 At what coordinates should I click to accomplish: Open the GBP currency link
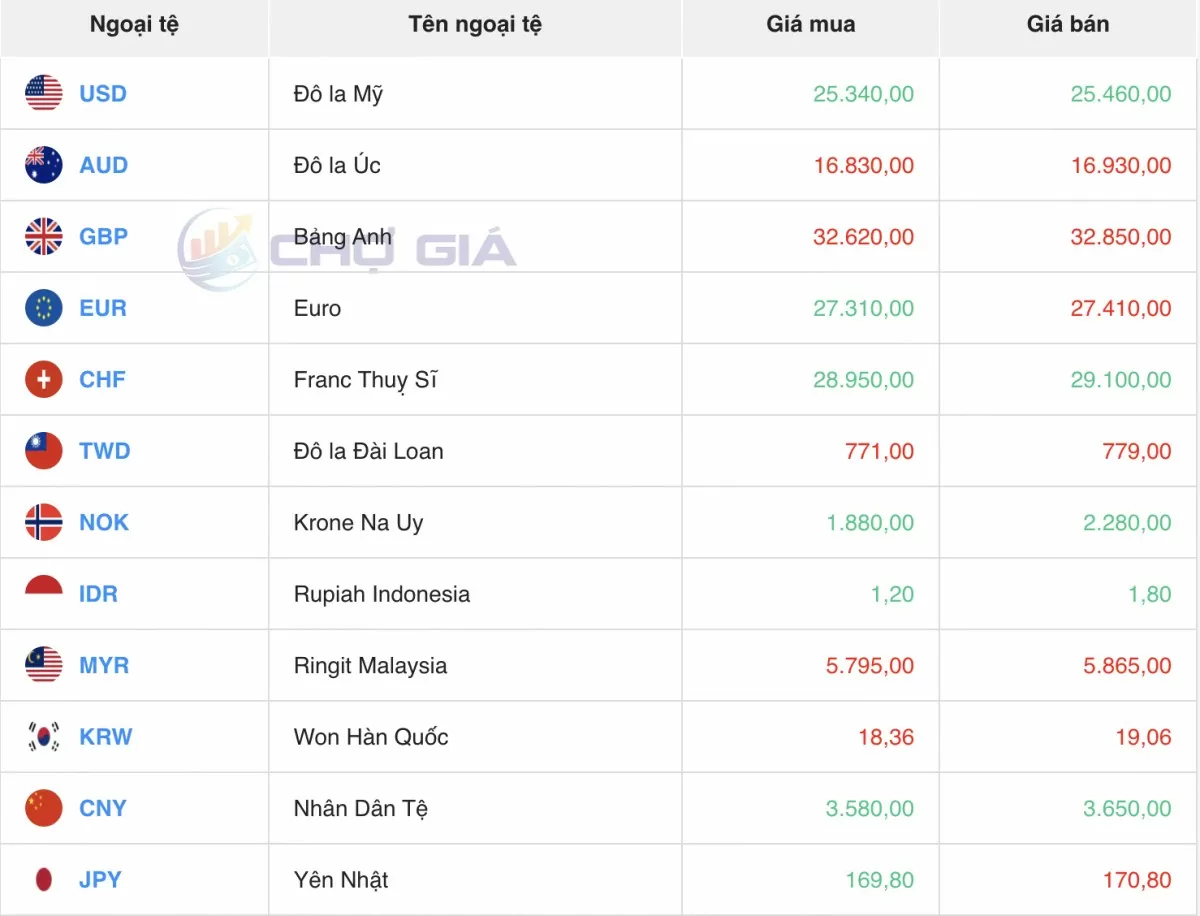104,237
